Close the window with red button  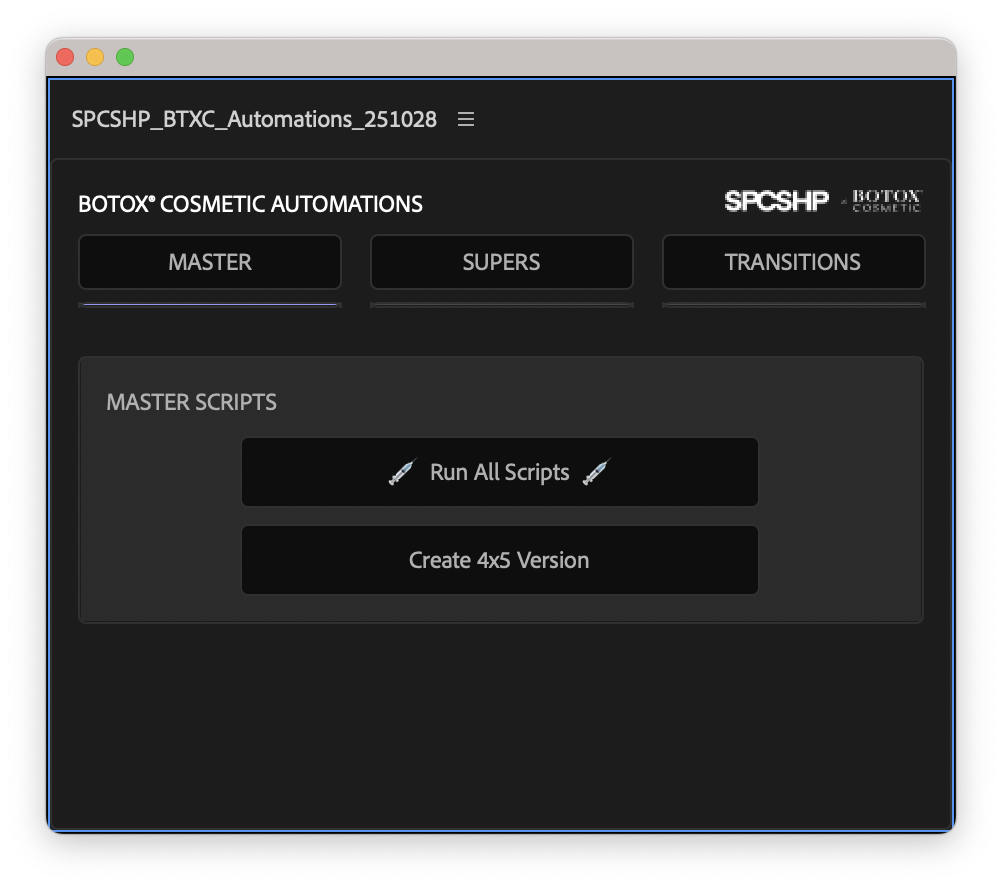click(65, 57)
